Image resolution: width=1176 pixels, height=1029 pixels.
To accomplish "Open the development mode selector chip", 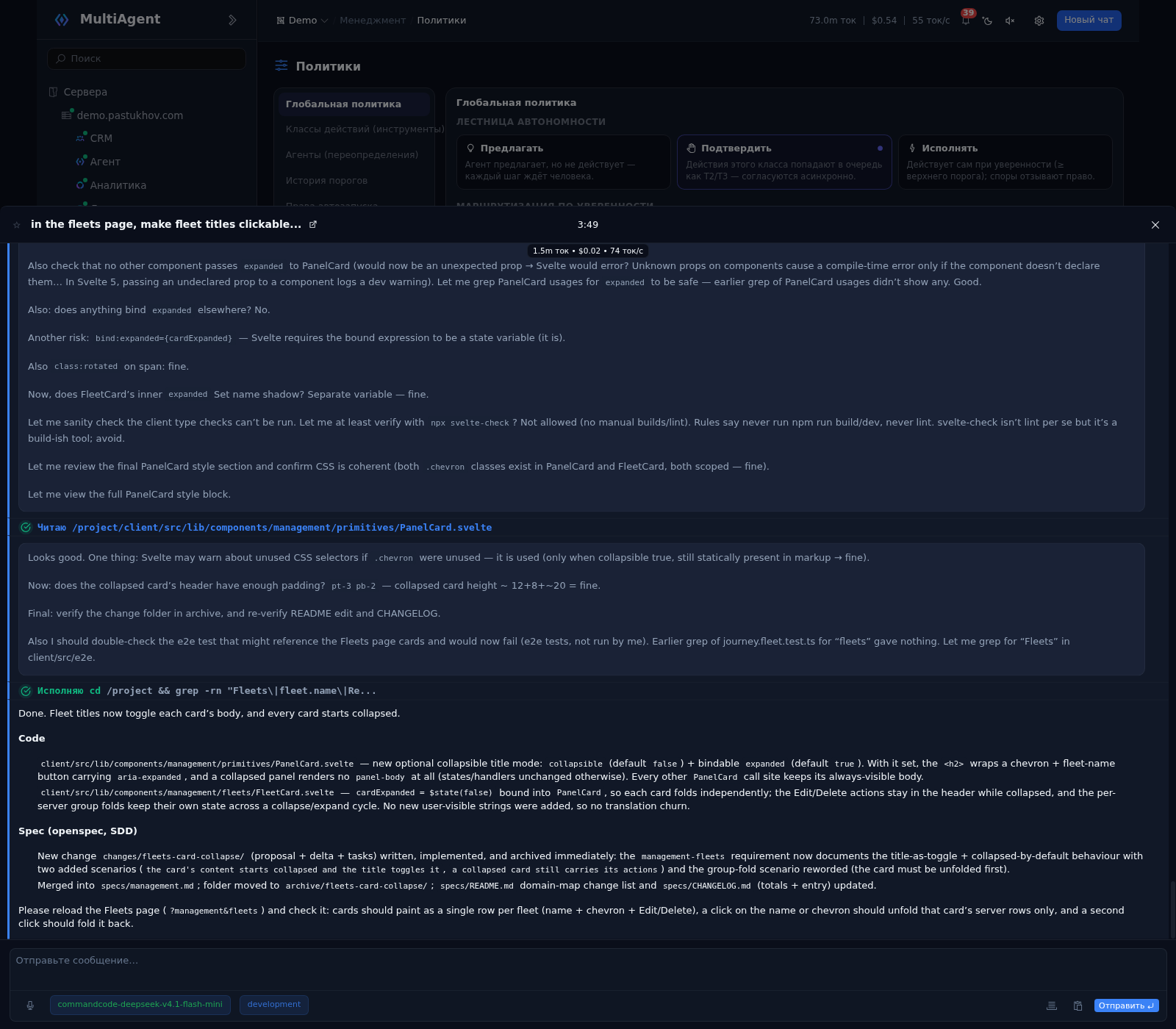I will click(x=274, y=1005).
